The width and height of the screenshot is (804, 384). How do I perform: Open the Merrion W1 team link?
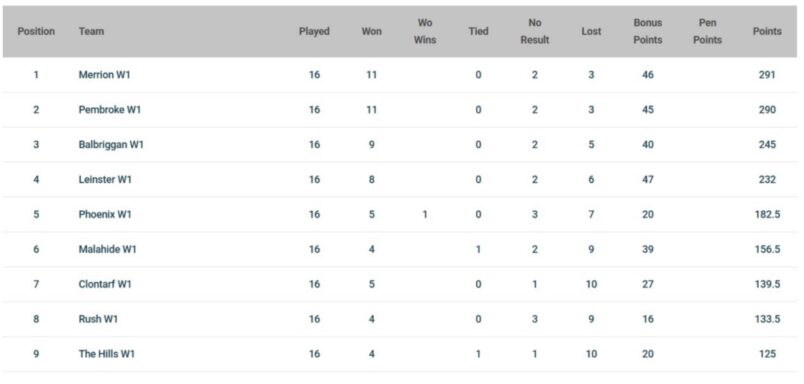click(x=105, y=75)
